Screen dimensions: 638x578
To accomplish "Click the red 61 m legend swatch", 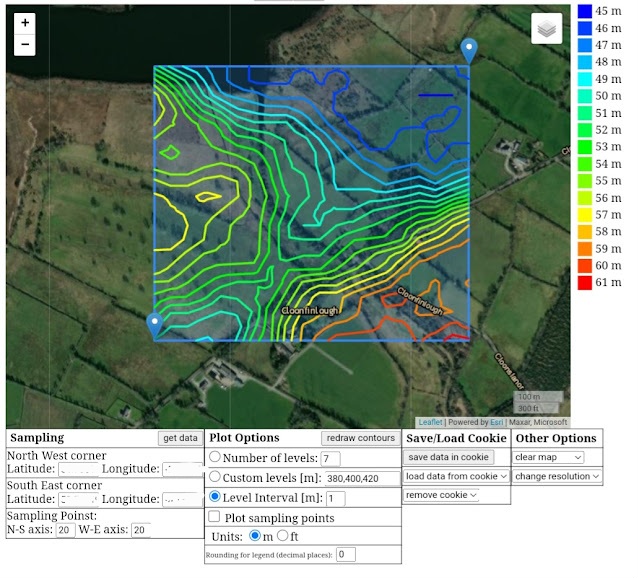I will click(585, 283).
